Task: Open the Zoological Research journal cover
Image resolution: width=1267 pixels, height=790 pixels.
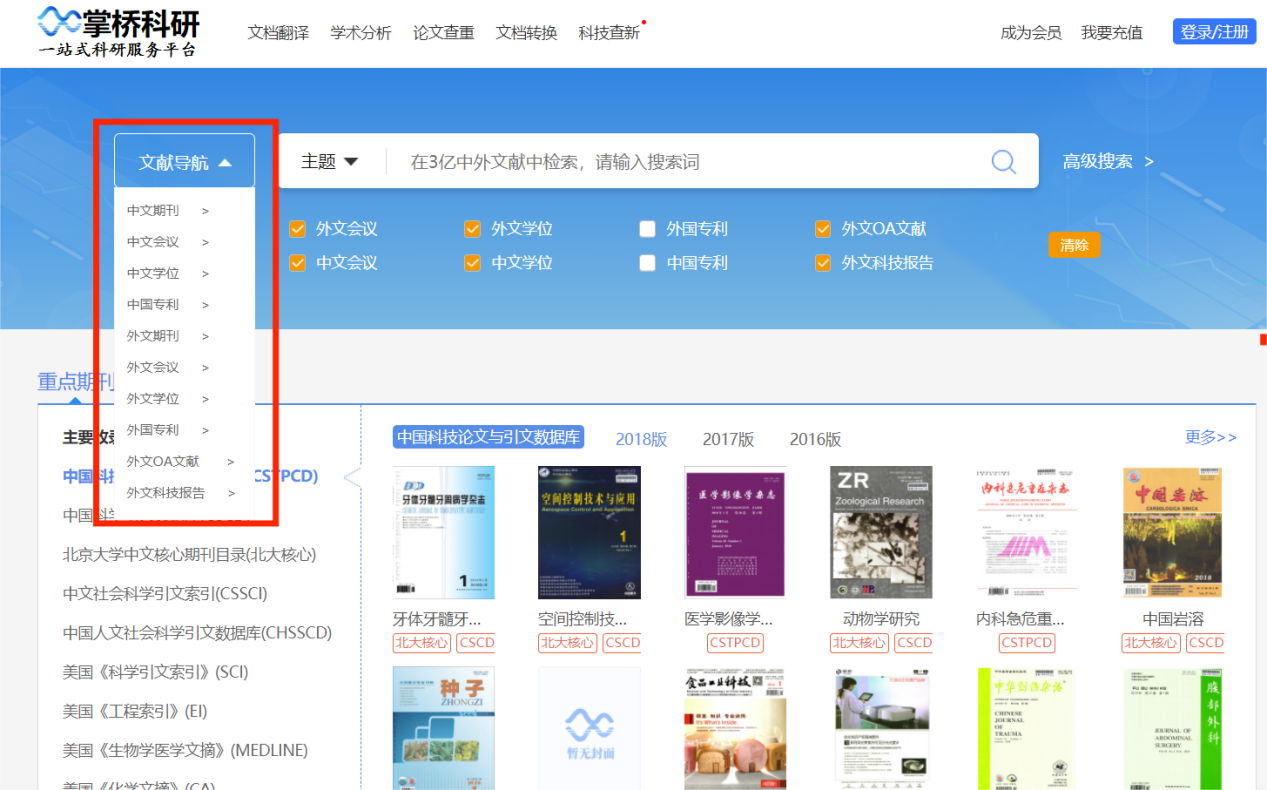Action: pos(881,533)
